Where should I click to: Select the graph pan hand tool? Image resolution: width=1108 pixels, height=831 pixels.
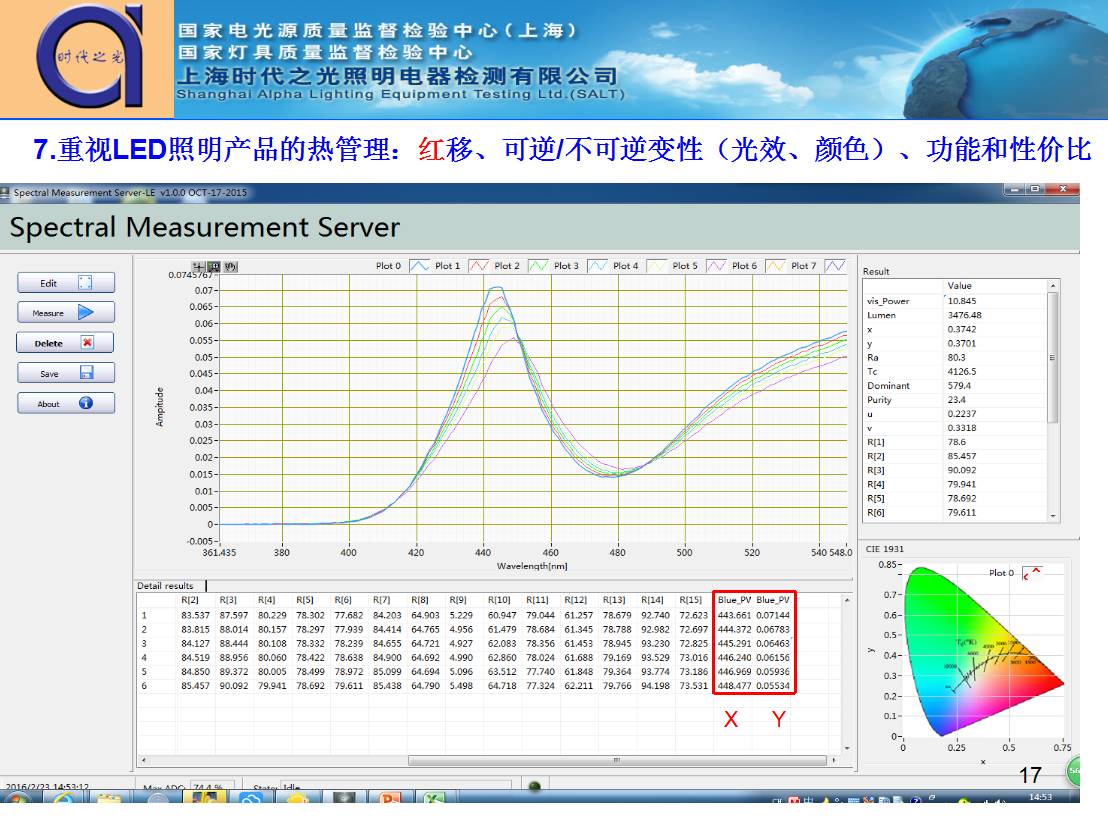pyautogui.click(x=231, y=266)
